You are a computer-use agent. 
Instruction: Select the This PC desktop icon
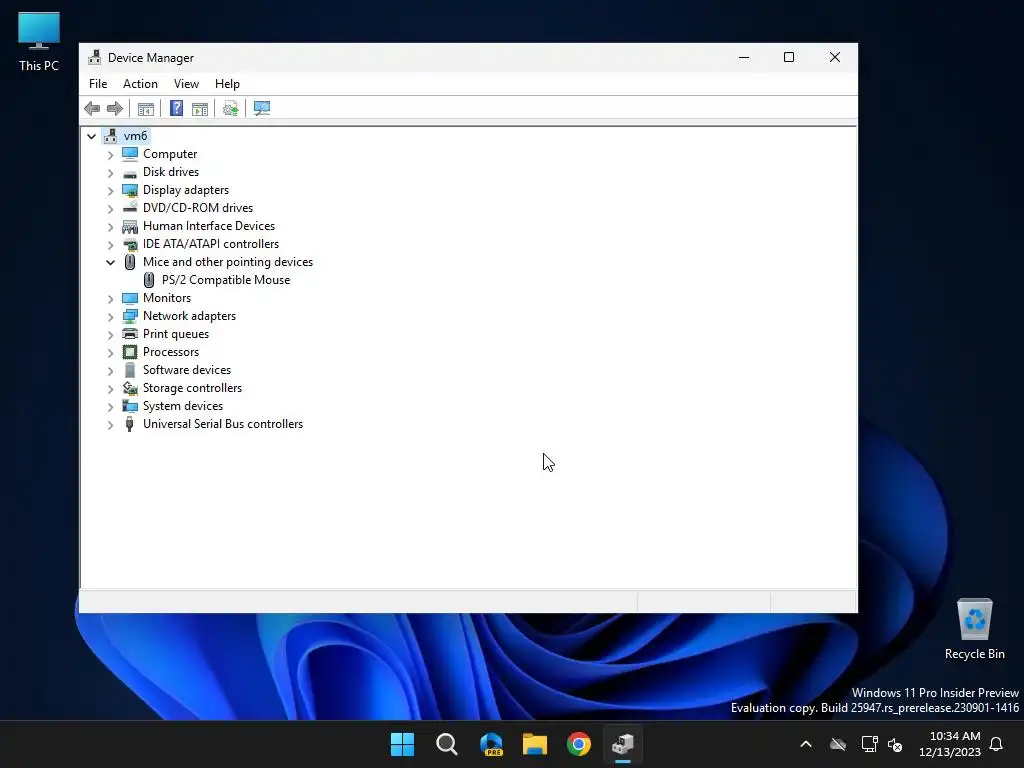point(39,42)
